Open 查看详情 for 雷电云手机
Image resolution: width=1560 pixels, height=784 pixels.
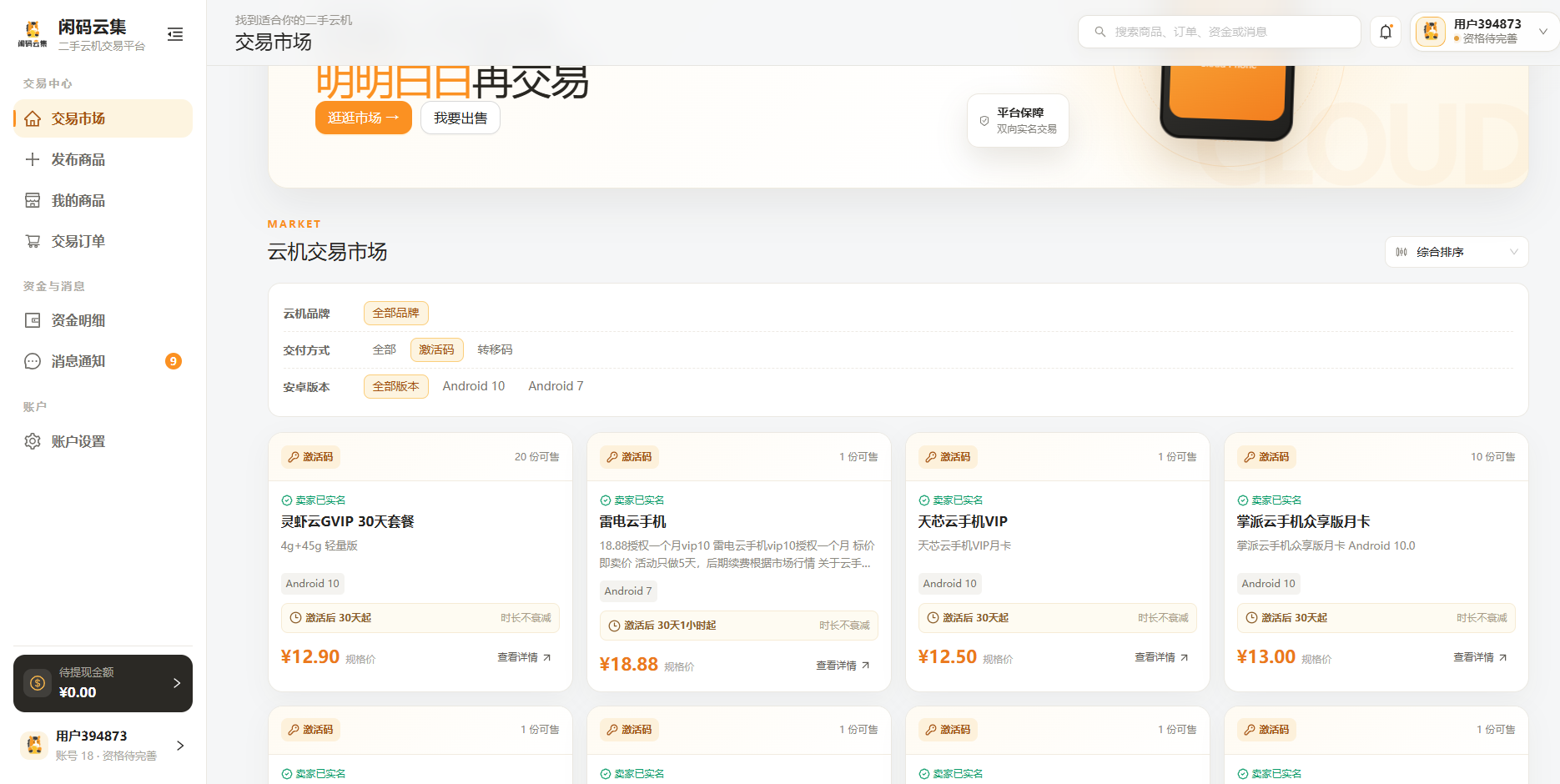click(x=843, y=665)
